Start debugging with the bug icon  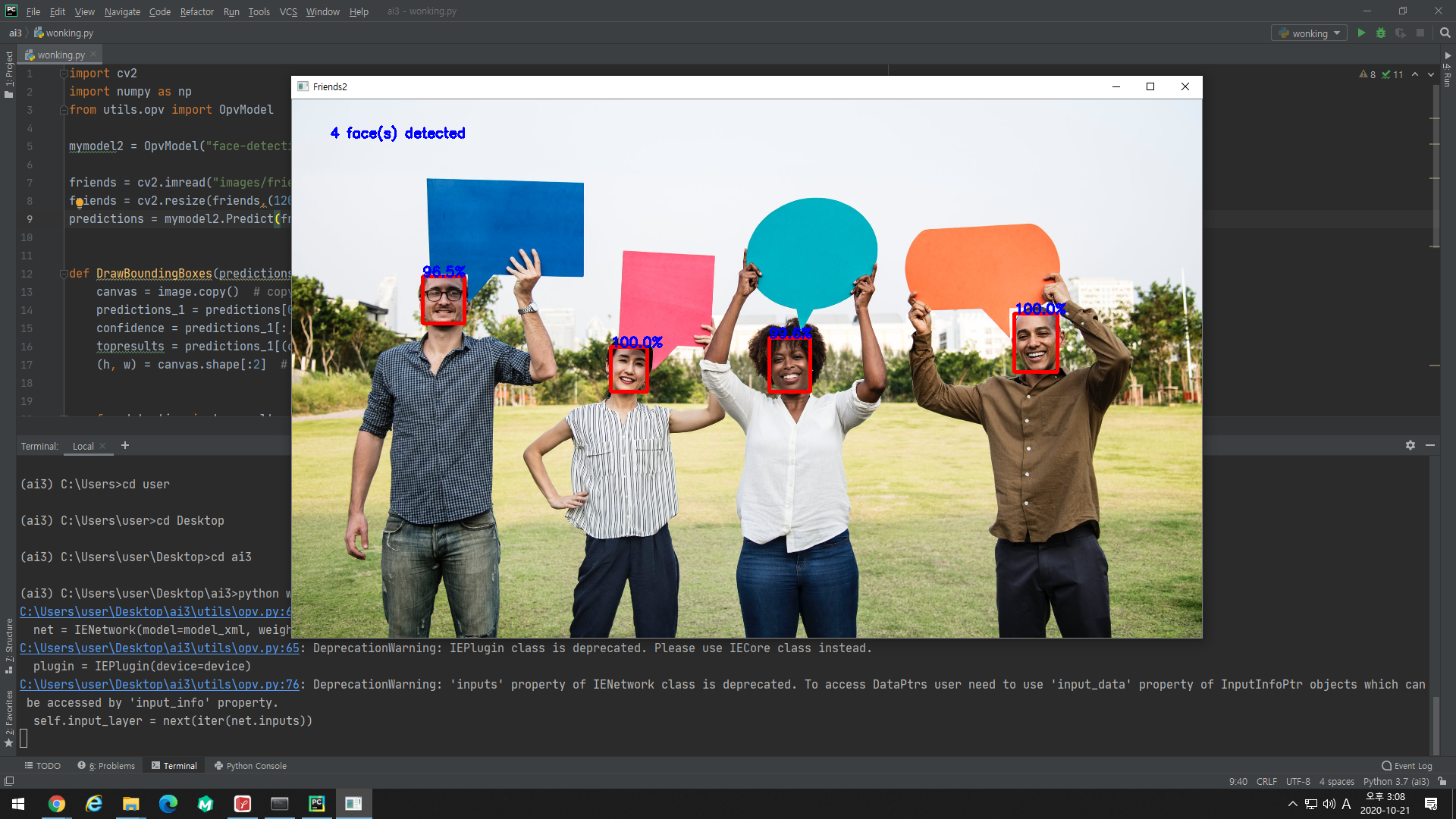(1381, 33)
